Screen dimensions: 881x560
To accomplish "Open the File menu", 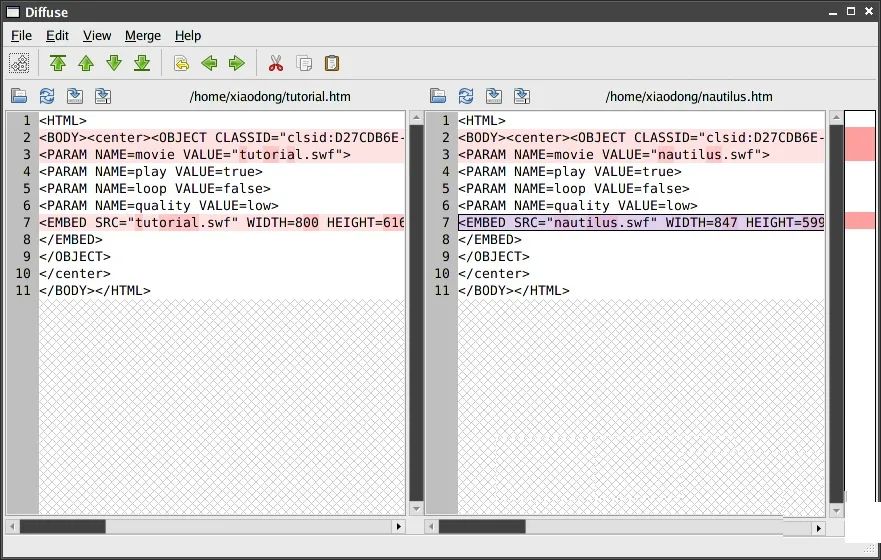I will point(21,35).
